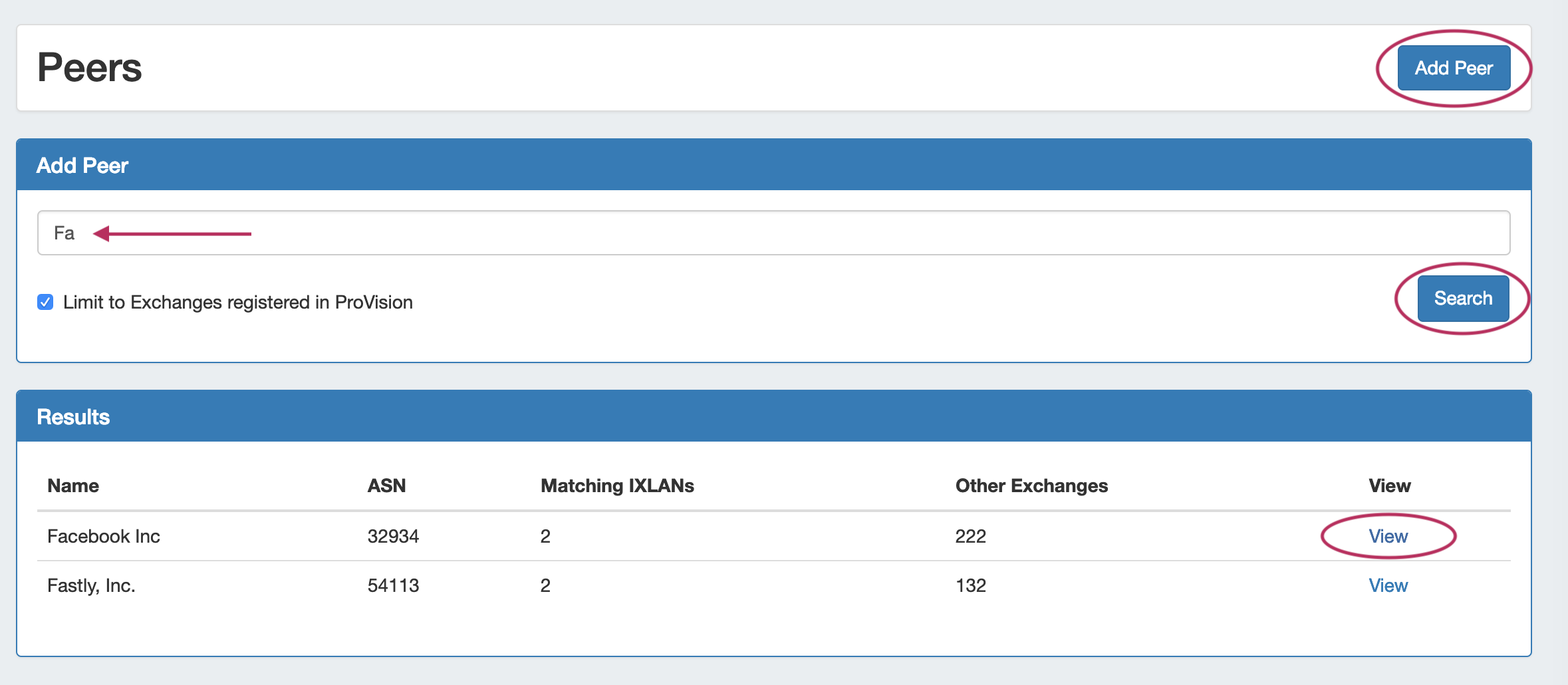This screenshot has width=1568, height=685.
Task: Click the View column header
Action: pyautogui.click(x=1389, y=485)
